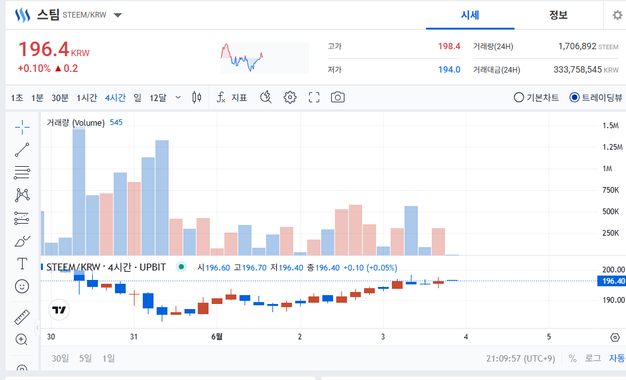626x380 pixels.
Task: Open timezone menu 21:09:57 (UTC+9)
Action: 521,358
